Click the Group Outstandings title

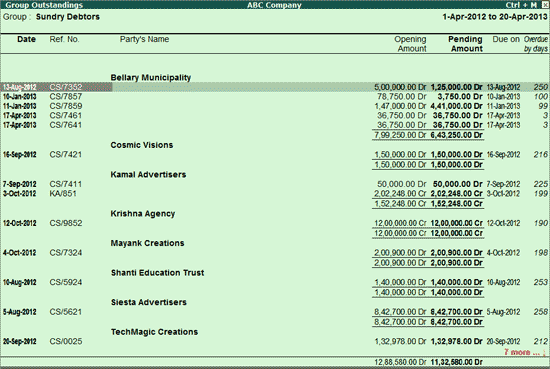click(44, 5)
